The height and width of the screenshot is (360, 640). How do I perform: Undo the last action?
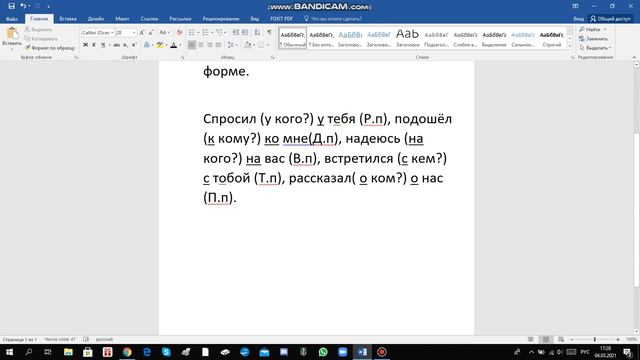tap(23, 6)
